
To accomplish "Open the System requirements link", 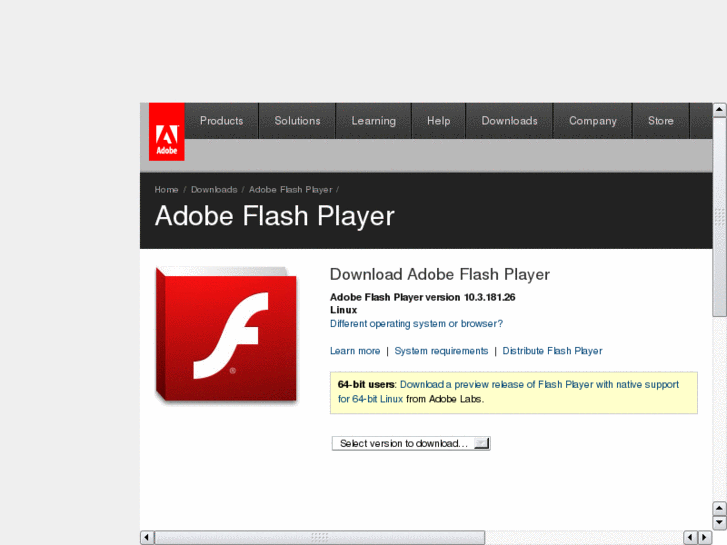I will coord(441,351).
